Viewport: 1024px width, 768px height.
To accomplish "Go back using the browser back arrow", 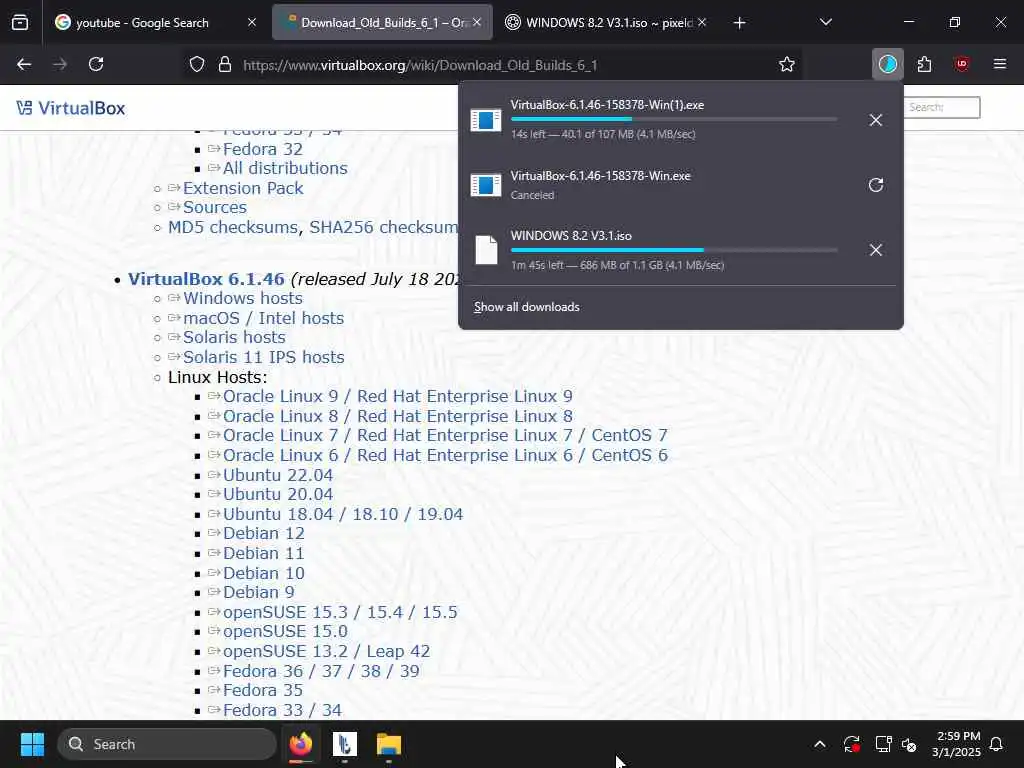I will click(24, 64).
